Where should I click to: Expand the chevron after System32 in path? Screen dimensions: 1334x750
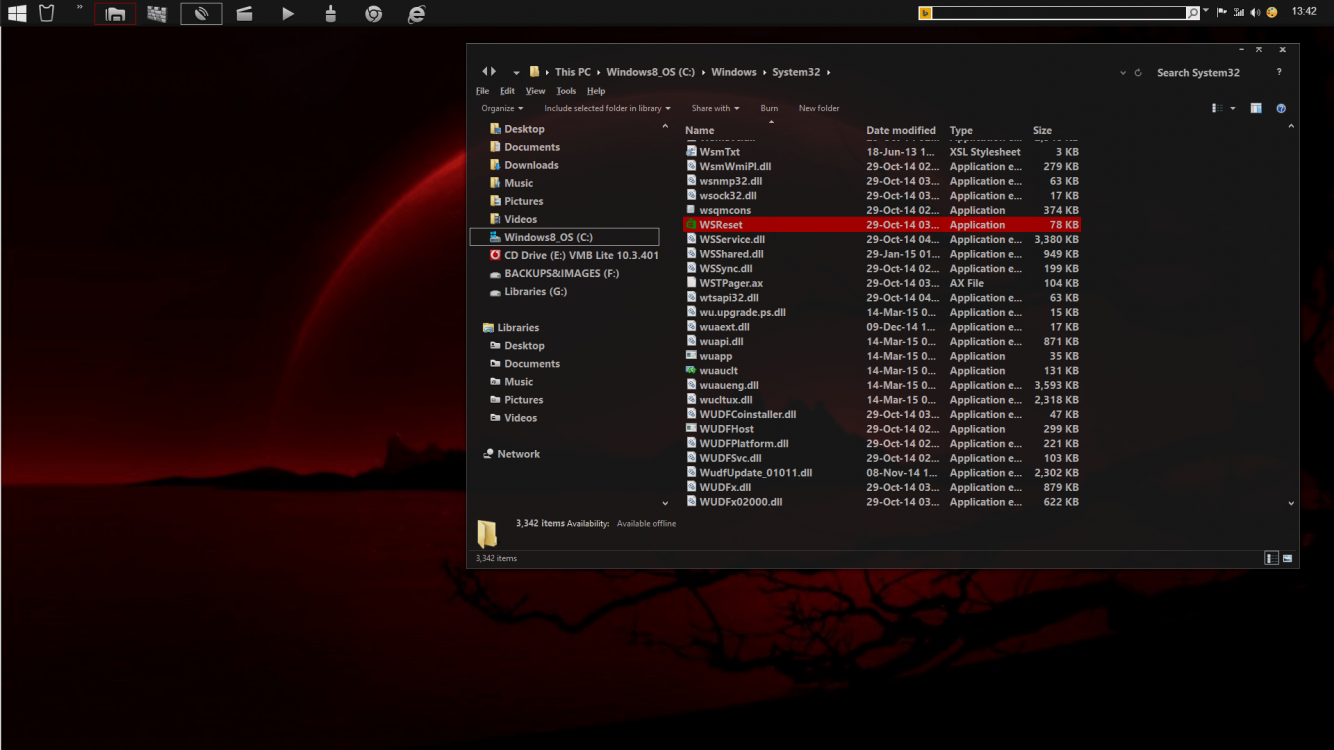(x=828, y=72)
